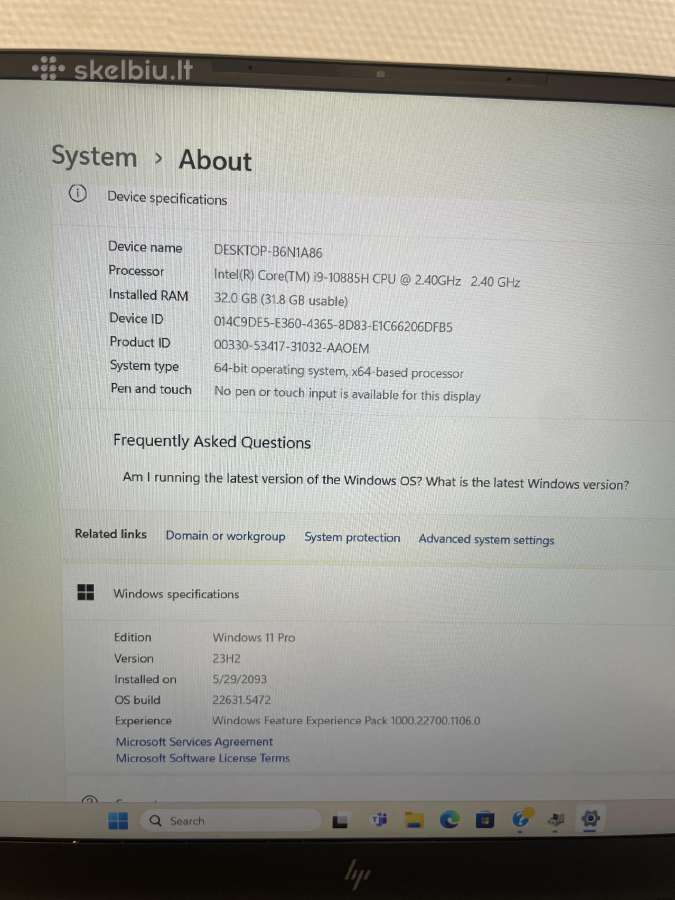
Task: Click the System type label
Action: (x=145, y=366)
